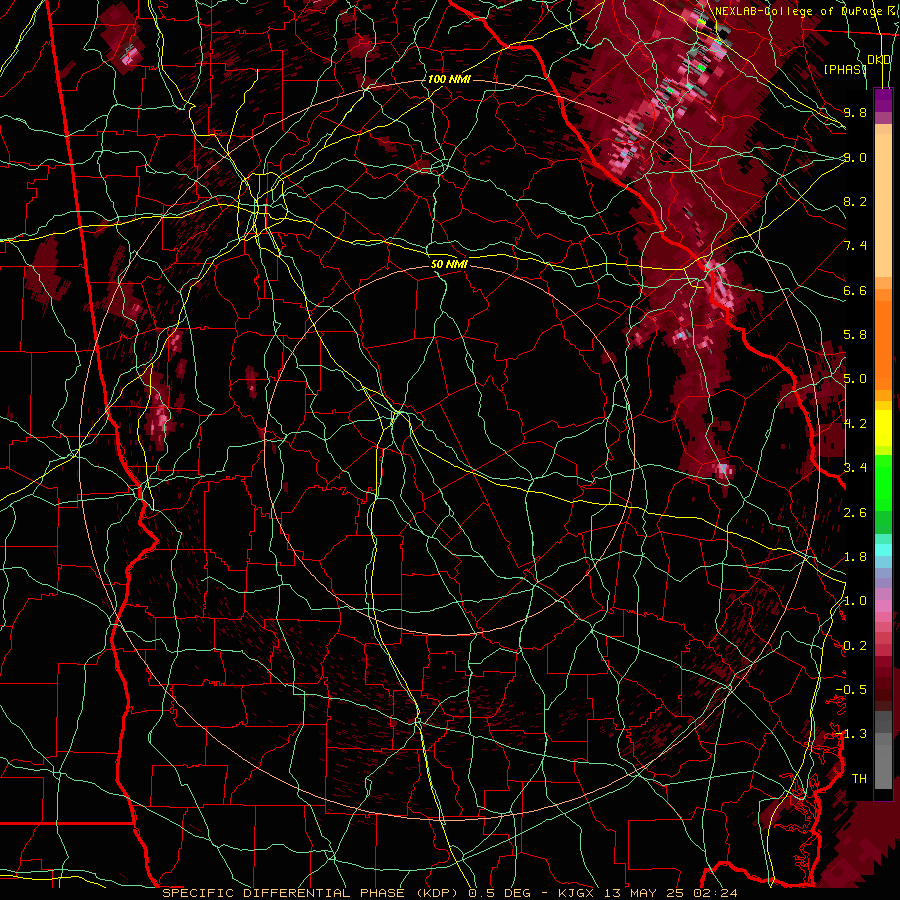Image resolution: width=900 pixels, height=900 pixels.
Task: Pick the yellow swatch in the color bar
Action: pyautogui.click(x=883, y=428)
